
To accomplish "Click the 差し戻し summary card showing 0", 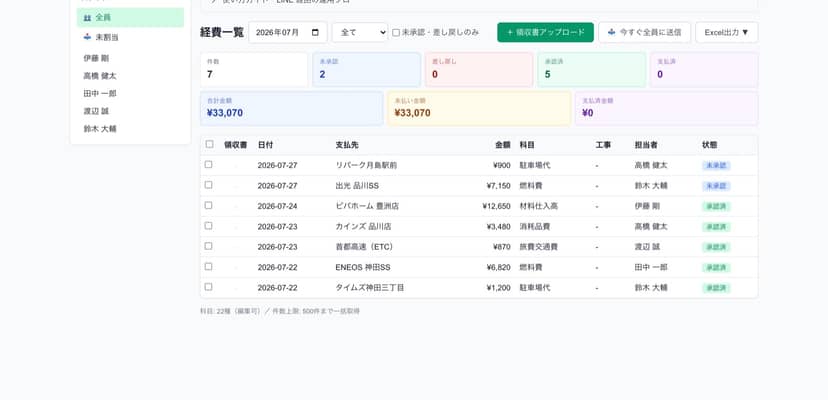I will pyautogui.click(x=479, y=70).
